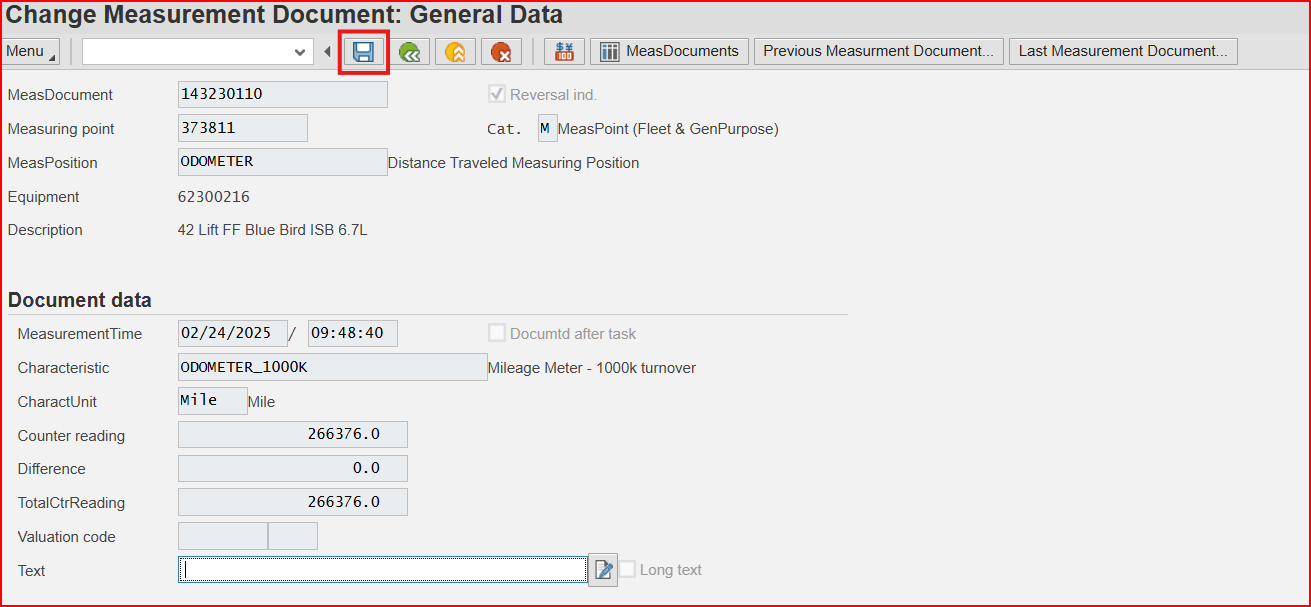The height and width of the screenshot is (607, 1311).
Task: Open Last Measurement Document
Action: [1123, 51]
